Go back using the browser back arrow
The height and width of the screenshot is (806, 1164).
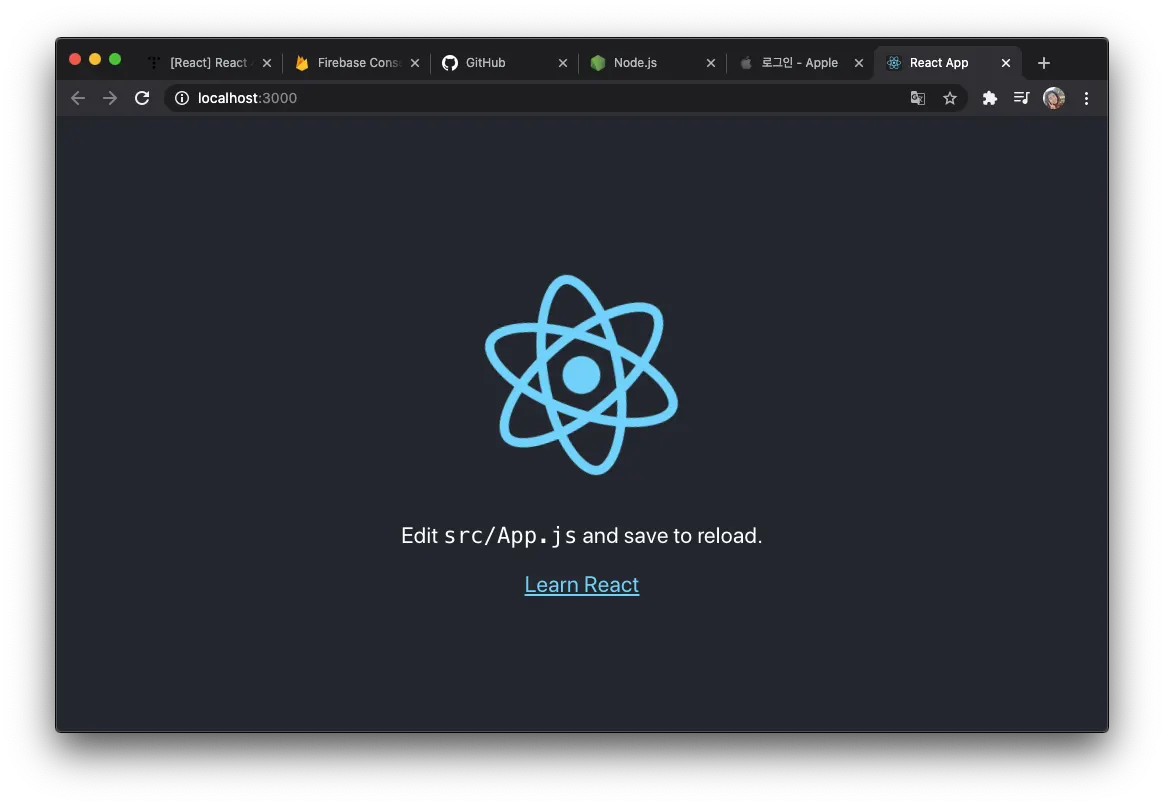[78, 98]
